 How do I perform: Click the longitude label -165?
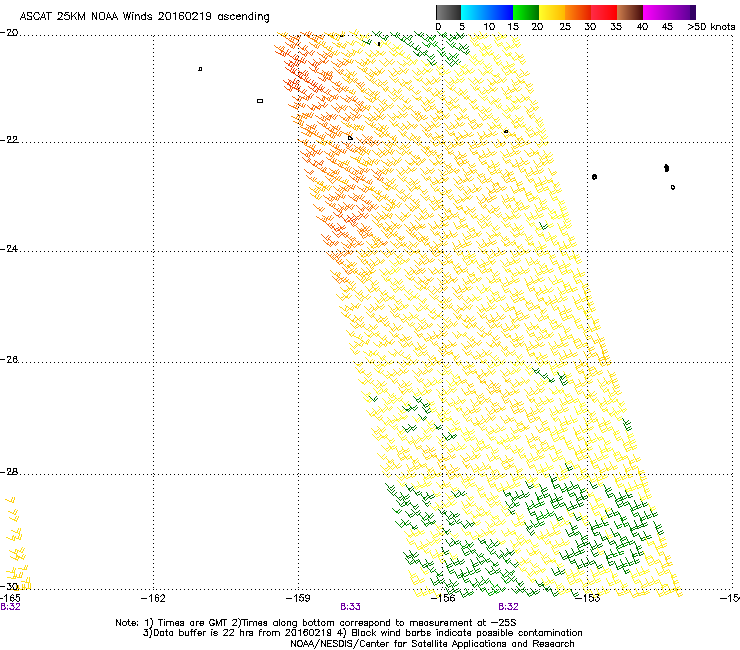click(10, 598)
